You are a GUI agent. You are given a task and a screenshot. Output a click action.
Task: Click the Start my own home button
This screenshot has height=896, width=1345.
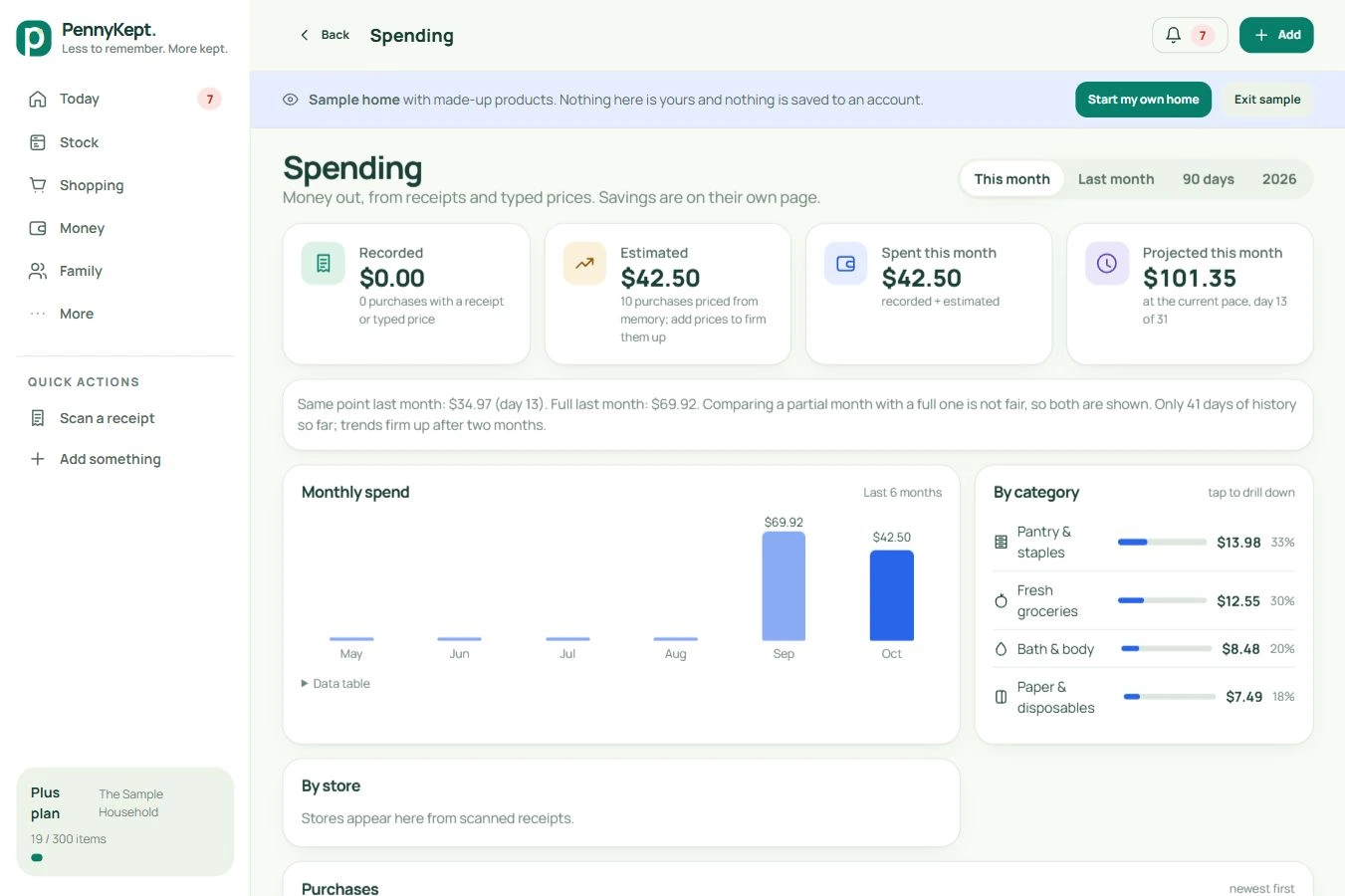[1143, 100]
